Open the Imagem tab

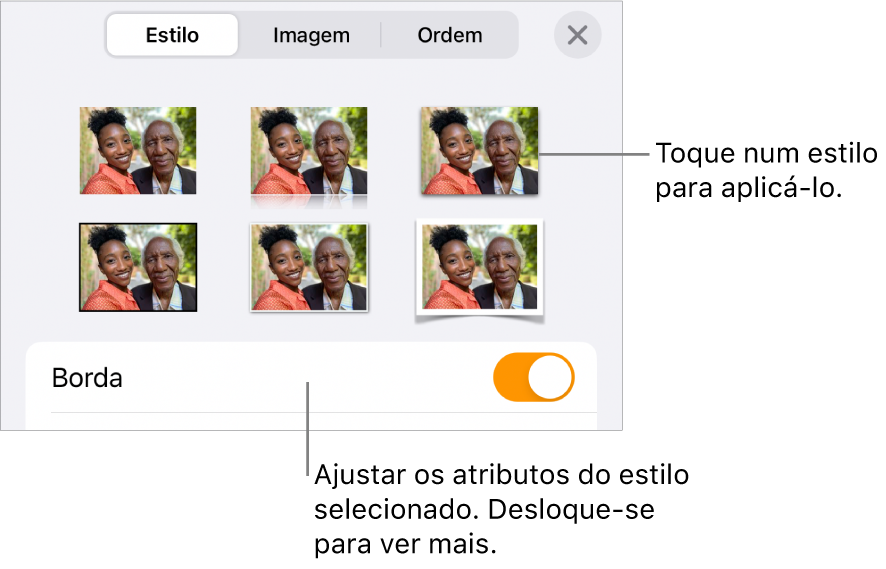click(311, 35)
